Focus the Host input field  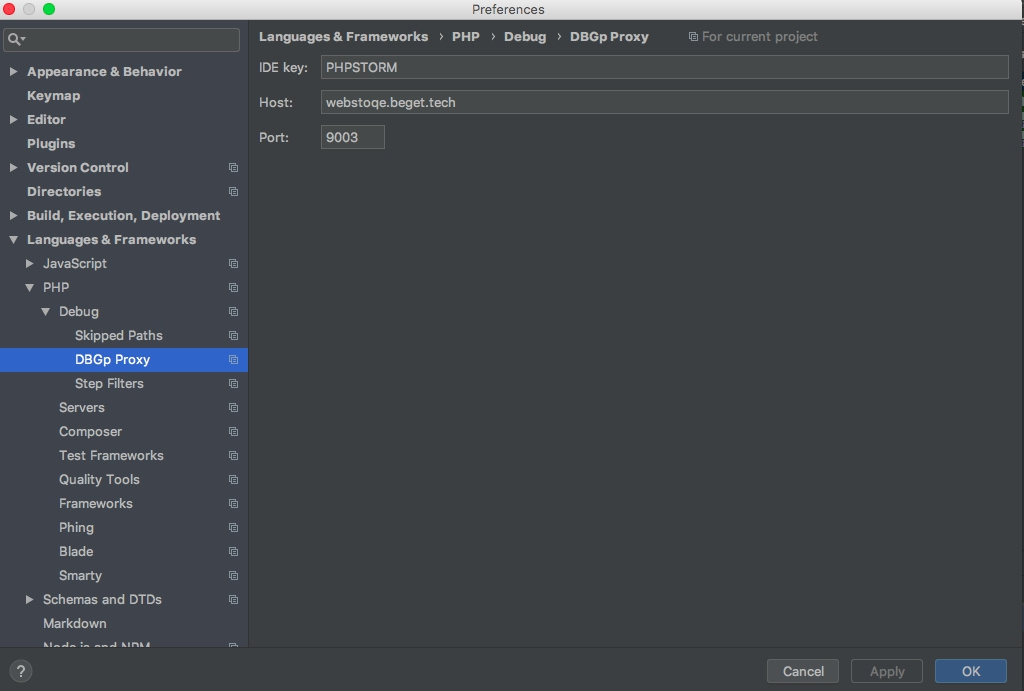click(x=664, y=103)
